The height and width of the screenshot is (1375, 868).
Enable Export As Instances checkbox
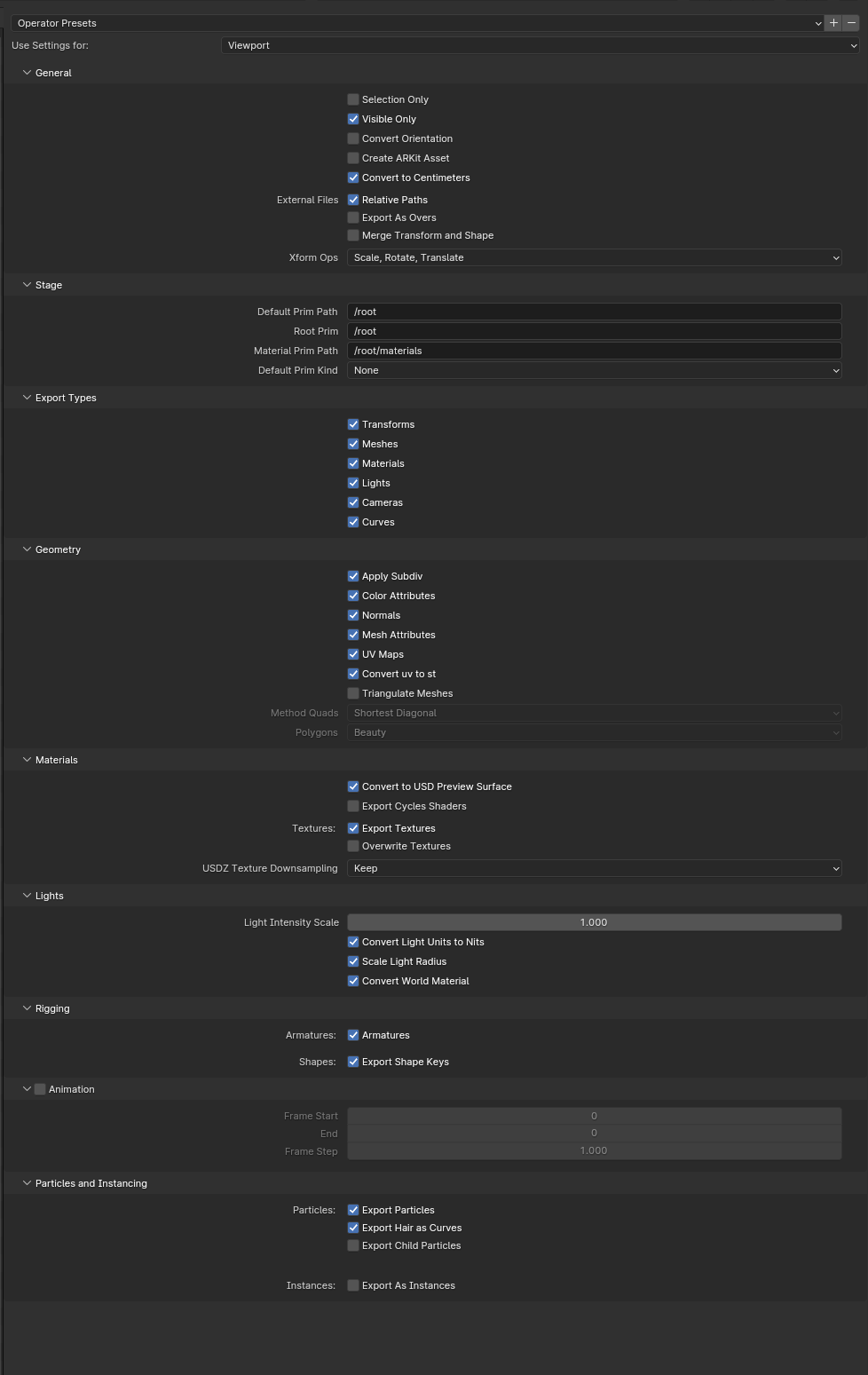(353, 1285)
